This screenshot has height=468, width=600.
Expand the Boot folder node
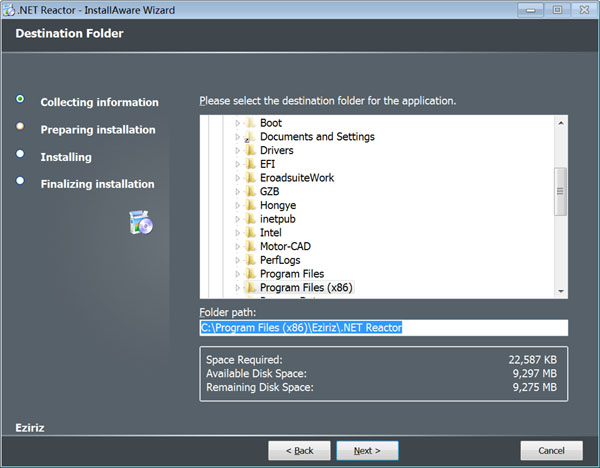[x=237, y=123]
